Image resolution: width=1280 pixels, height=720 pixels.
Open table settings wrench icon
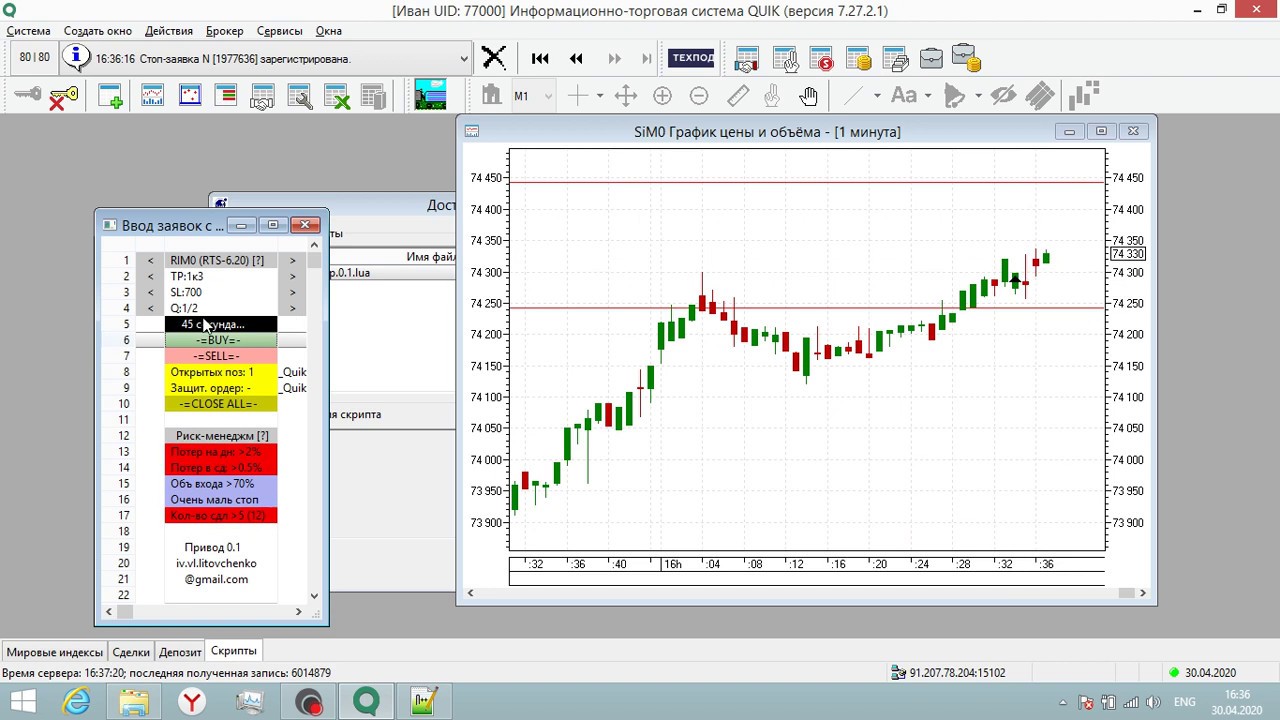coord(299,96)
